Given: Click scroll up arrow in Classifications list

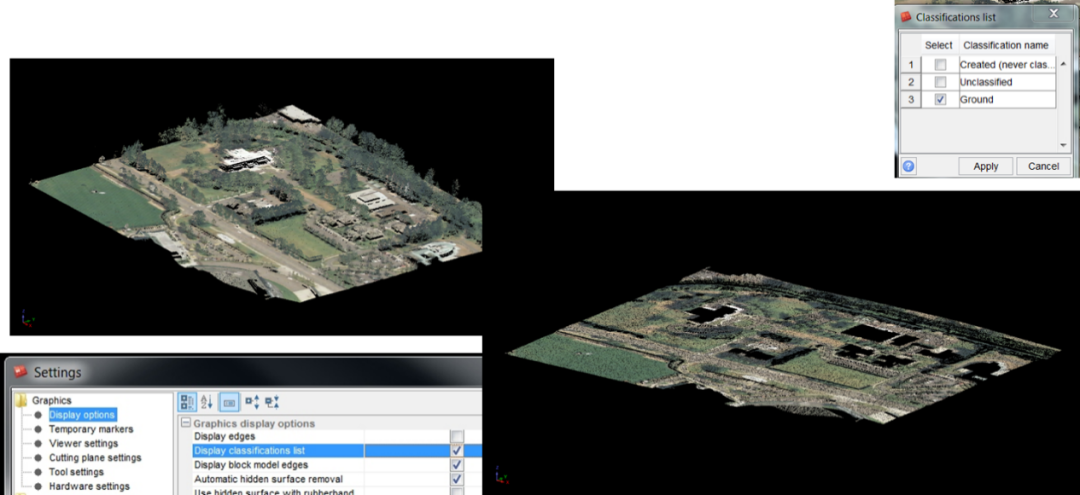Looking at the screenshot, I should tap(1063, 64).
